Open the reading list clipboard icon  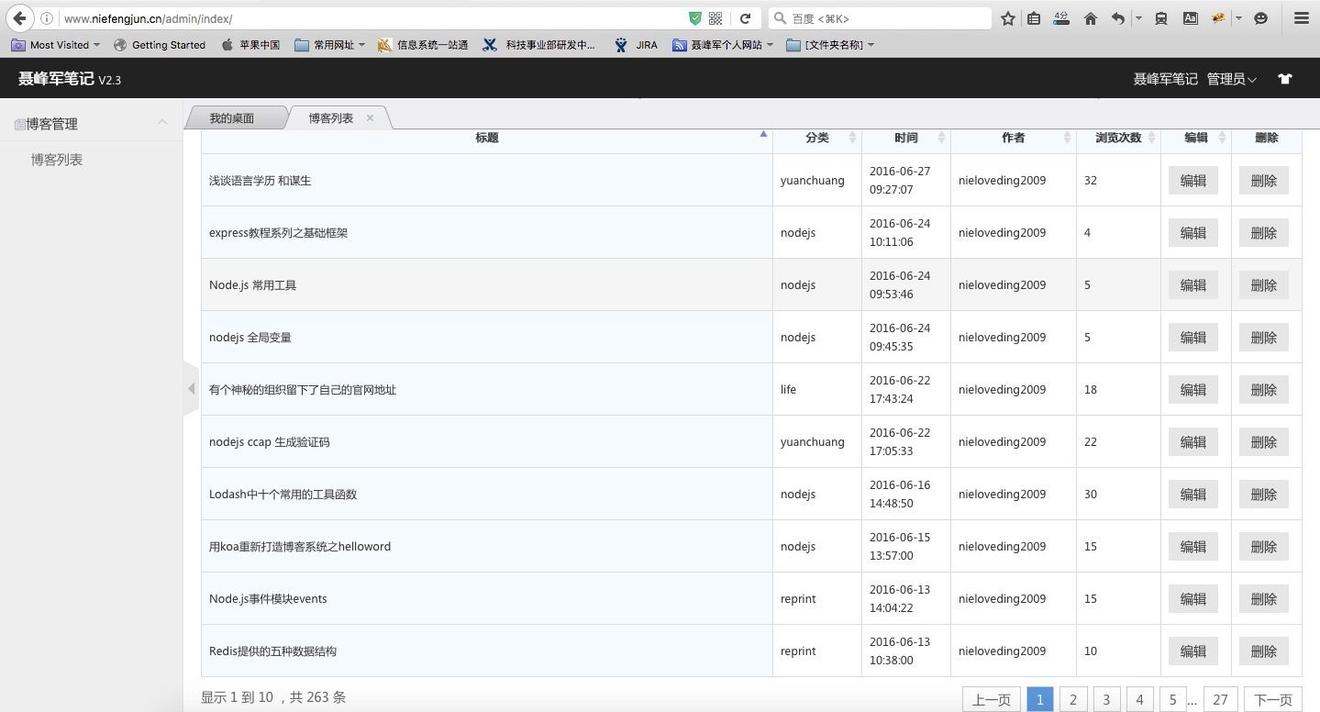[x=1033, y=18]
